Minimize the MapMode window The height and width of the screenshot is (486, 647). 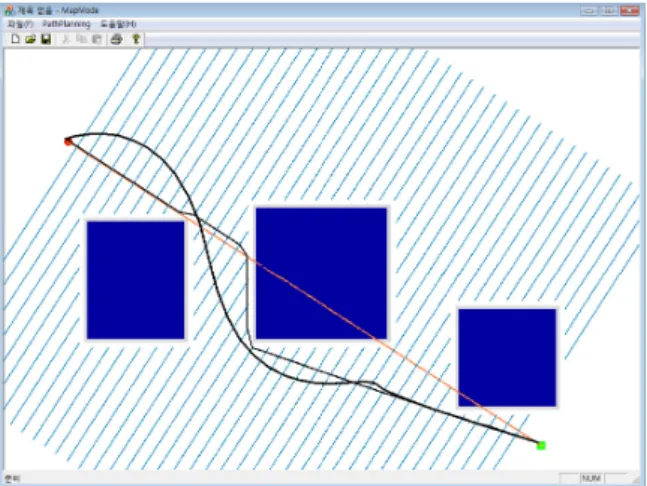(589, 10)
